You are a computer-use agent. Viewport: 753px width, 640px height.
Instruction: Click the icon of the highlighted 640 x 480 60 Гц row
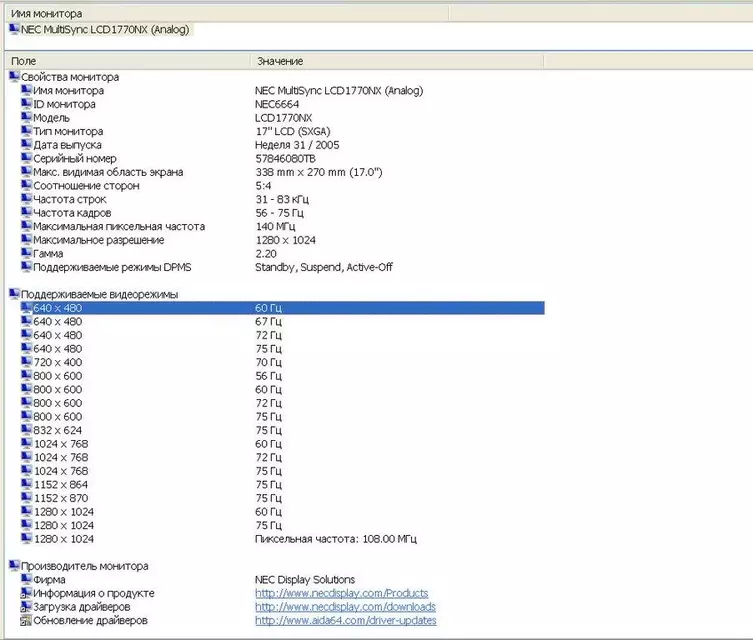tap(26, 307)
